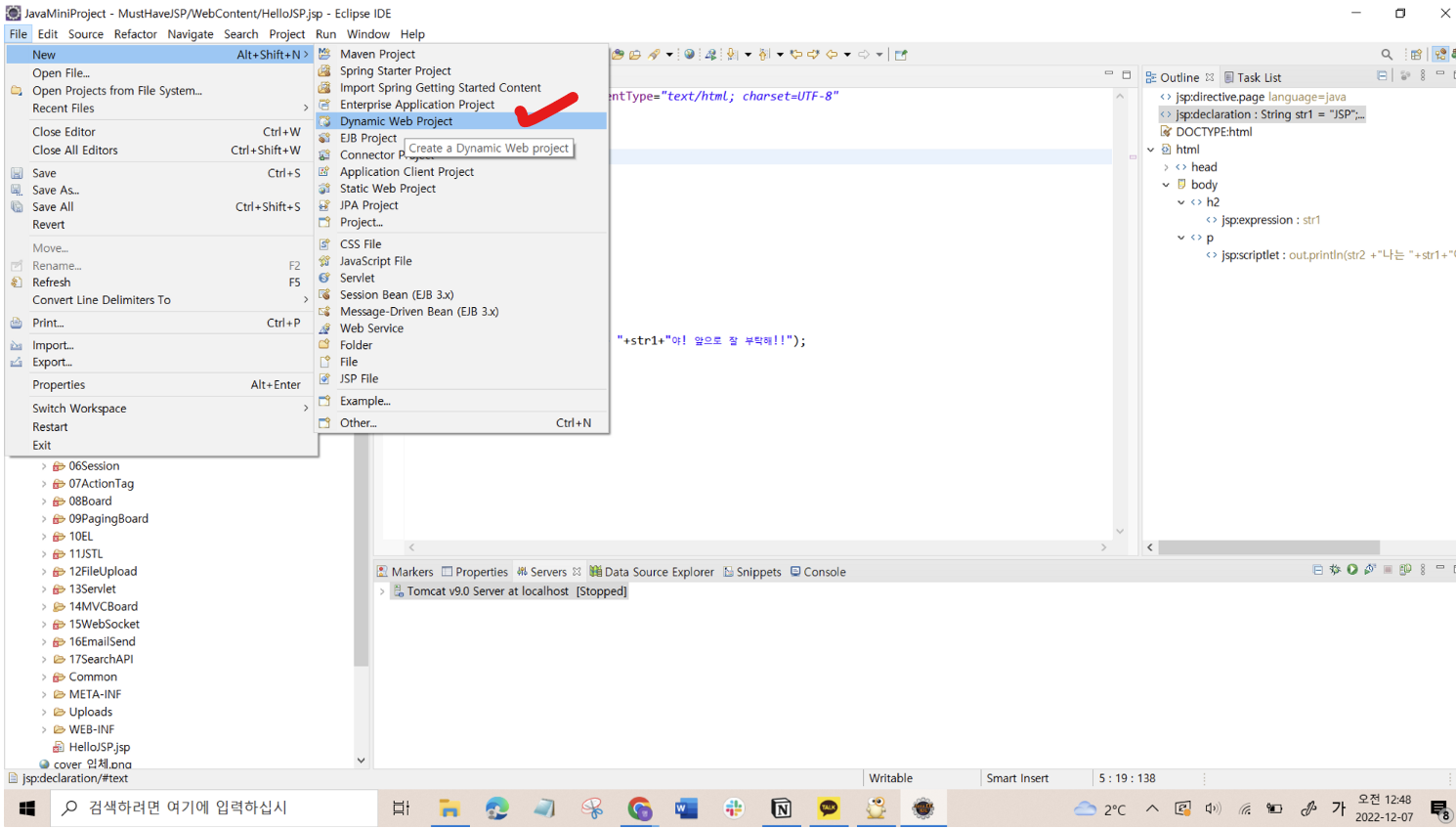The image size is (1456, 829).
Task: Open the Window menu in menu bar
Action: pyautogui.click(x=367, y=34)
